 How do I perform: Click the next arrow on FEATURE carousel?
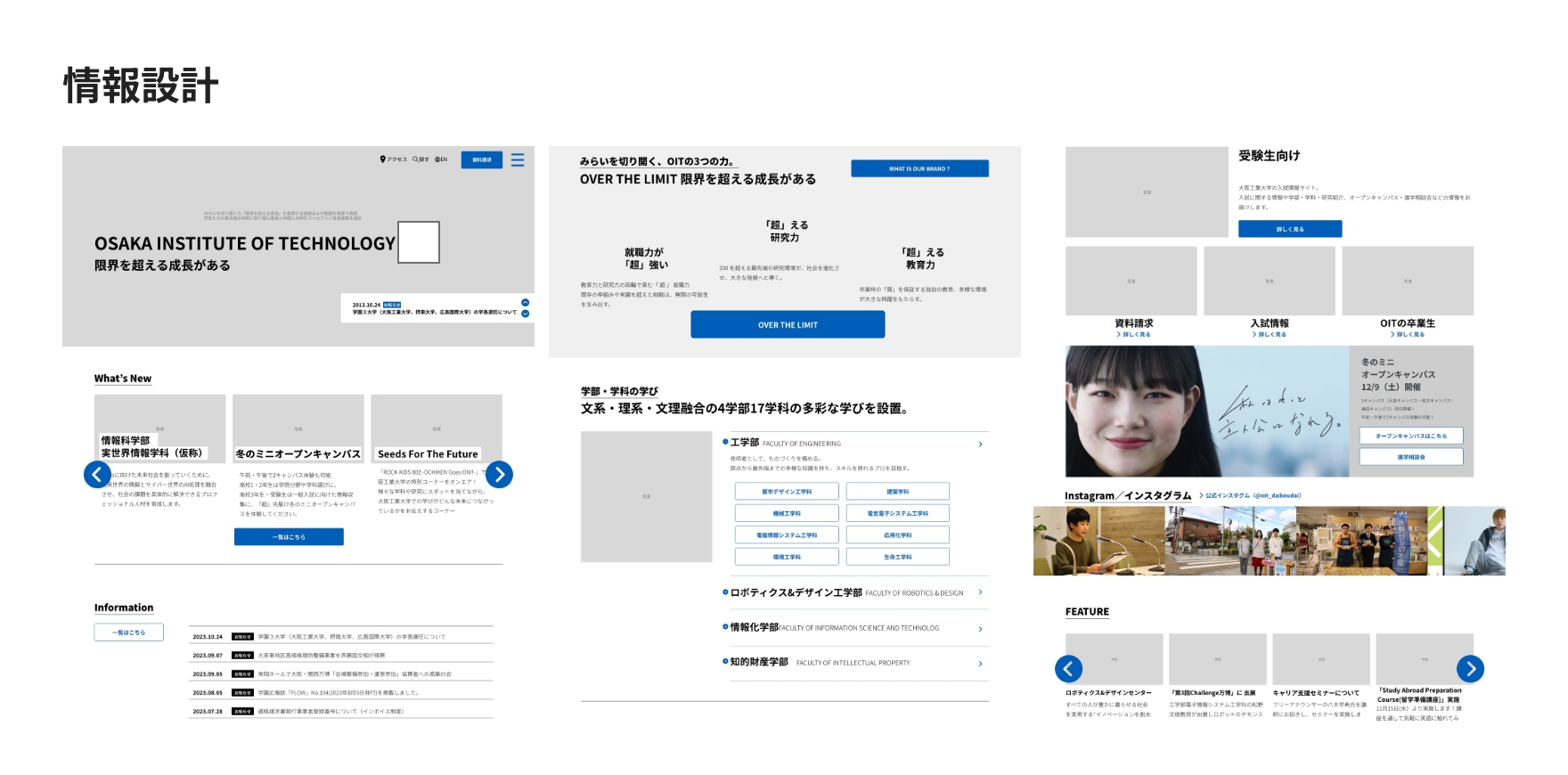click(1471, 668)
